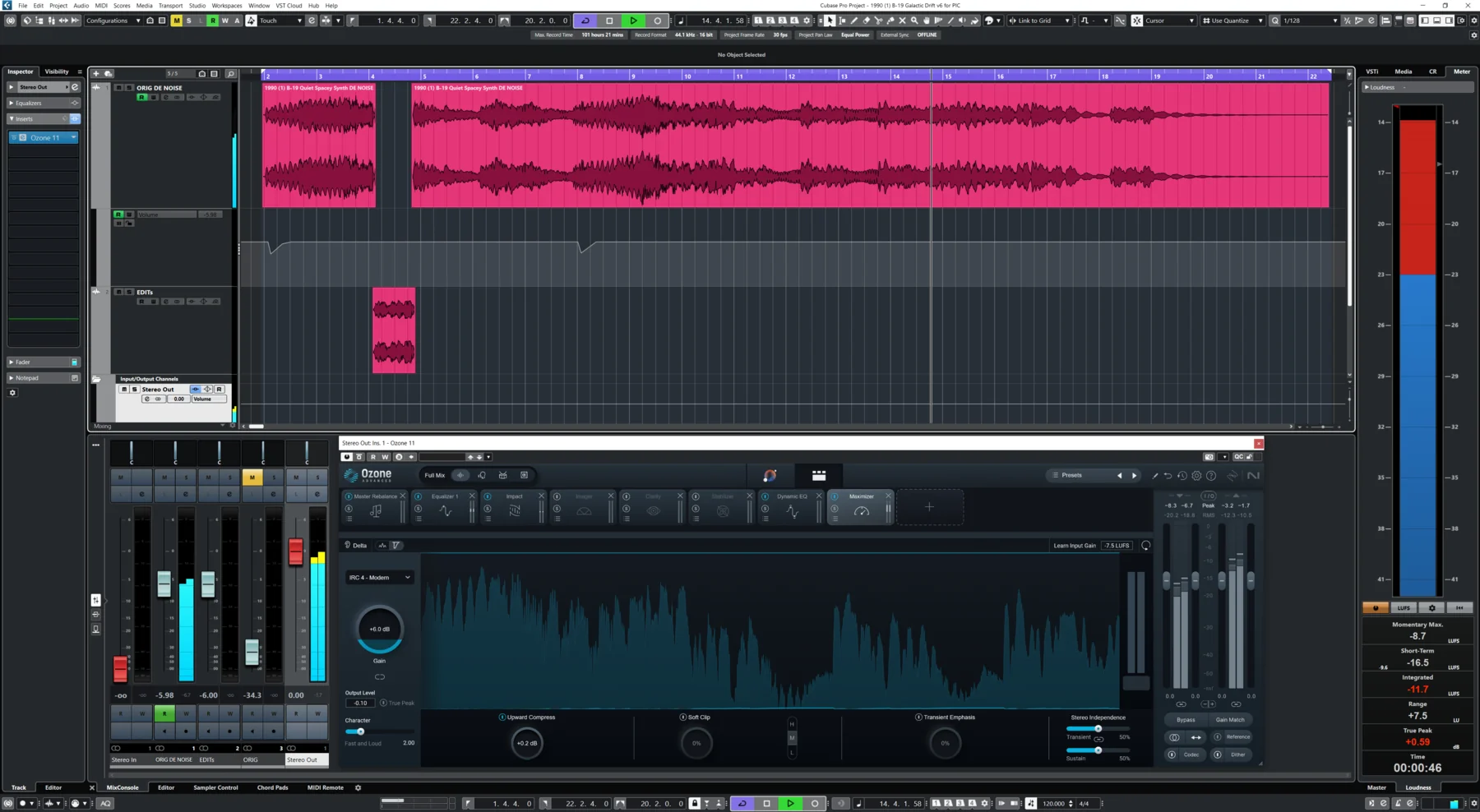
Task: Enable Bypass in the Ozone Maximizer footer
Action: pos(1185,719)
